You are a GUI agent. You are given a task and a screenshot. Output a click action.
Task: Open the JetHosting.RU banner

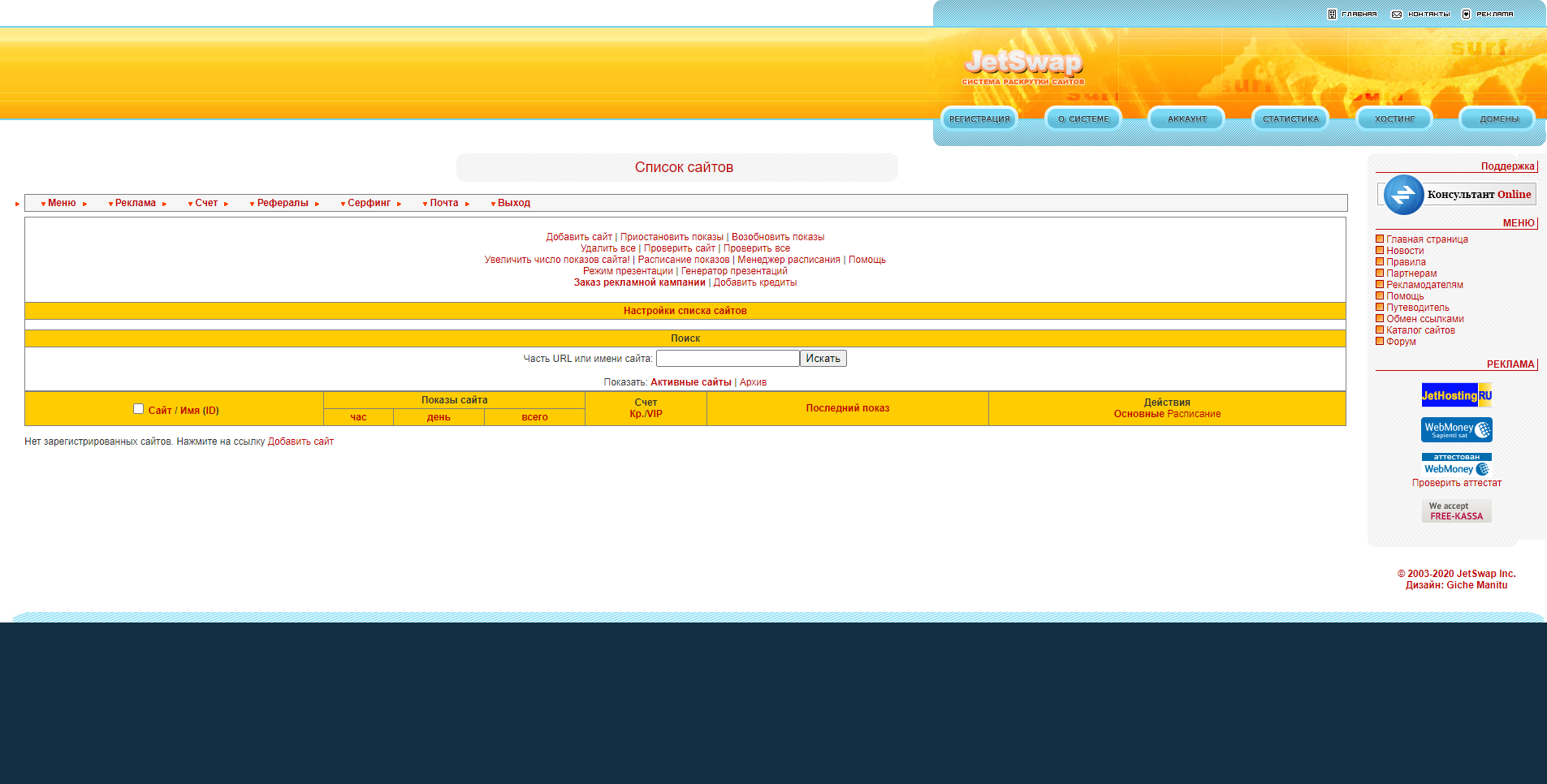click(1457, 395)
